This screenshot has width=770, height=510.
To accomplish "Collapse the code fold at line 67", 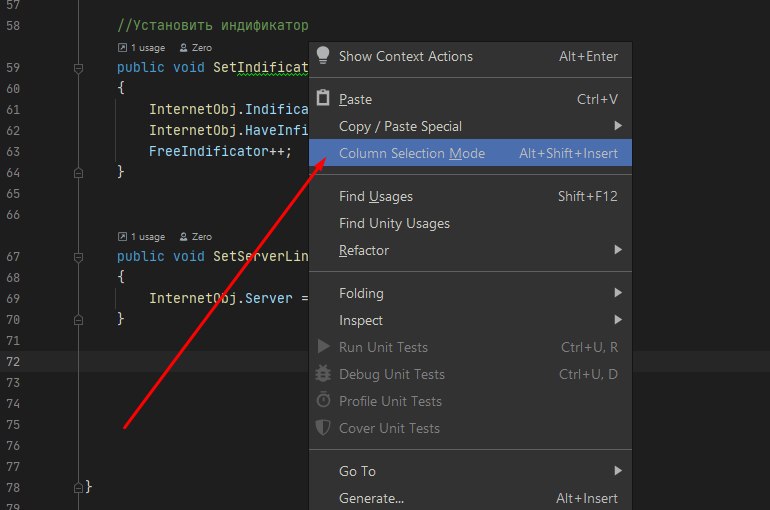I will pyautogui.click(x=78, y=257).
